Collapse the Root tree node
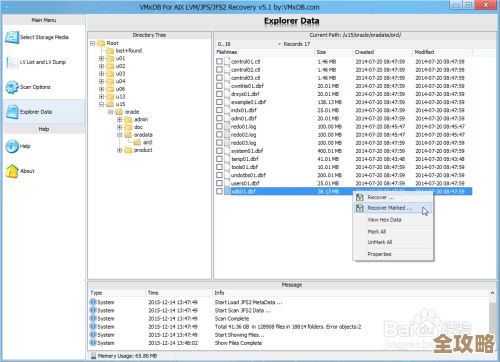 coord(93,43)
